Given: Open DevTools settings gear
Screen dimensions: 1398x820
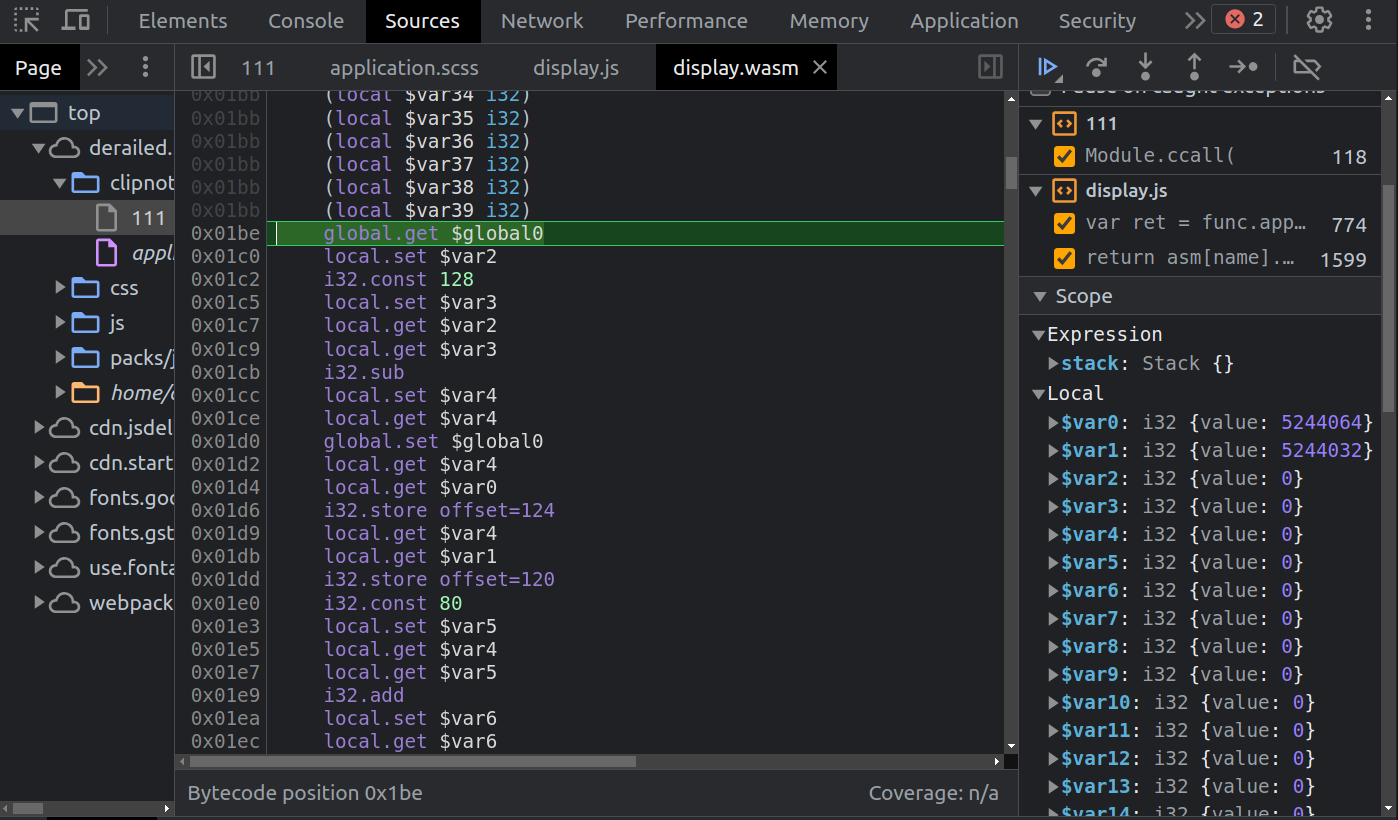Looking at the screenshot, I should [1319, 20].
